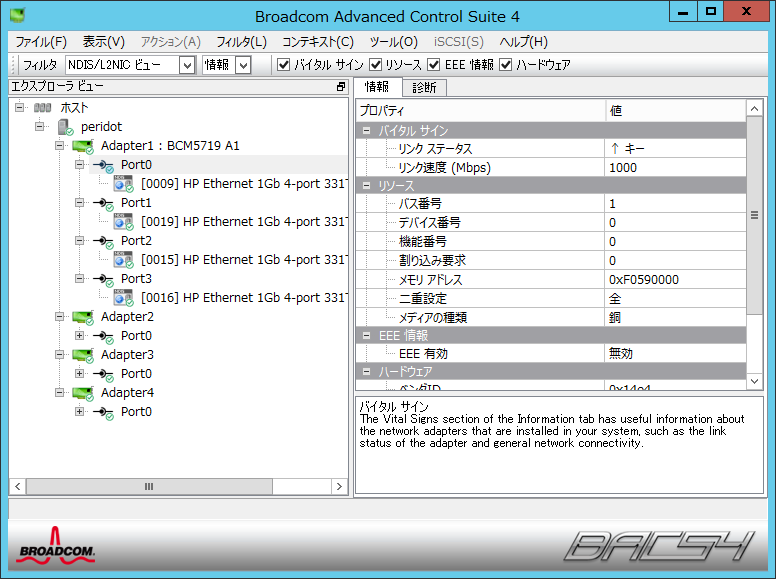Click the Adapter4 network card icon

pos(83,393)
